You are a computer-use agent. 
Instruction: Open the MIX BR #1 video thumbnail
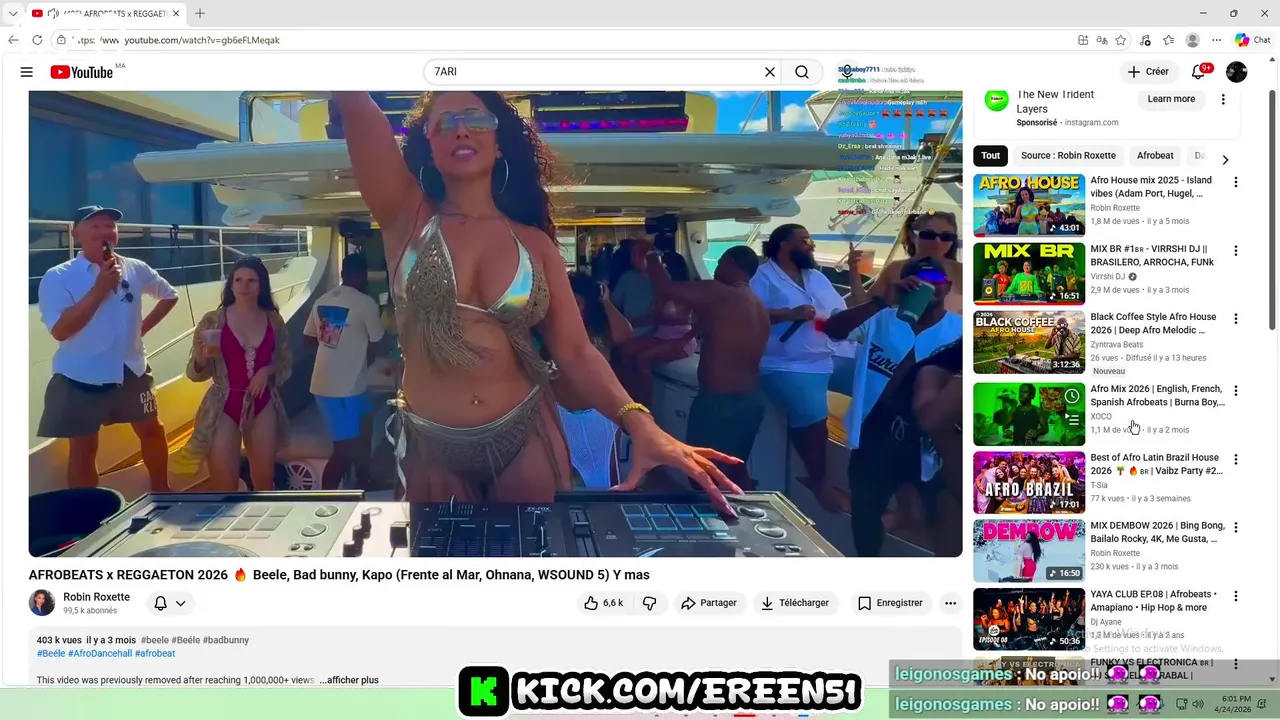(1029, 273)
